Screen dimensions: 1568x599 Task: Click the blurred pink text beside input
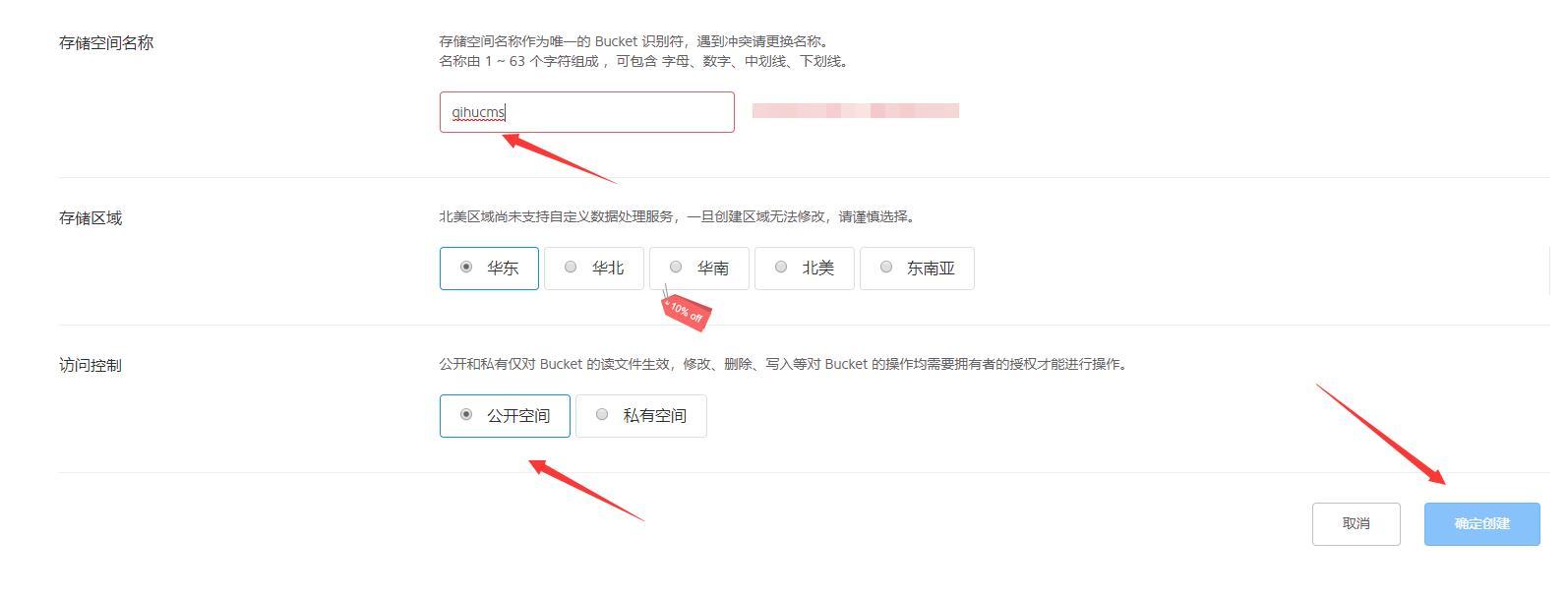click(856, 111)
